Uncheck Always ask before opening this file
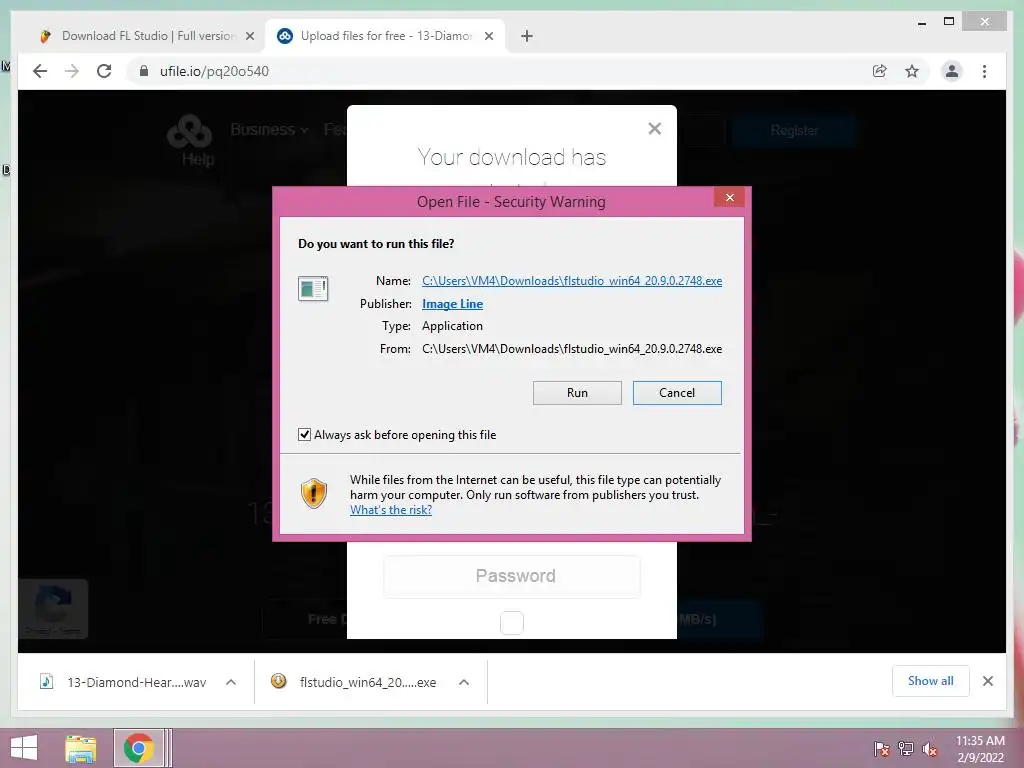 [x=304, y=435]
